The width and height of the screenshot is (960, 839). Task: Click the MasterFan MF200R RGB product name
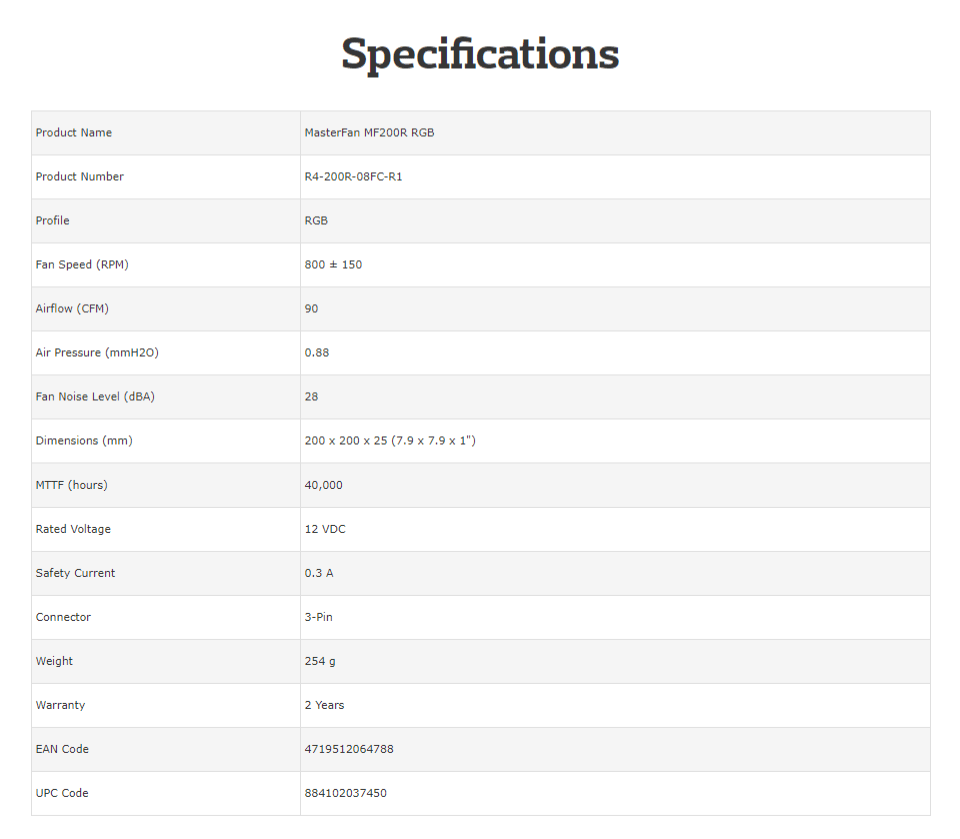pos(369,133)
